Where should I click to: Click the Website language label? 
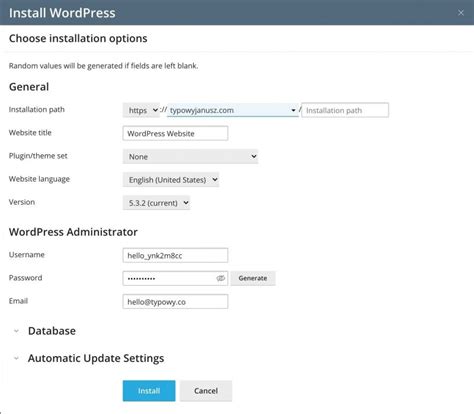tap(39, 179)
